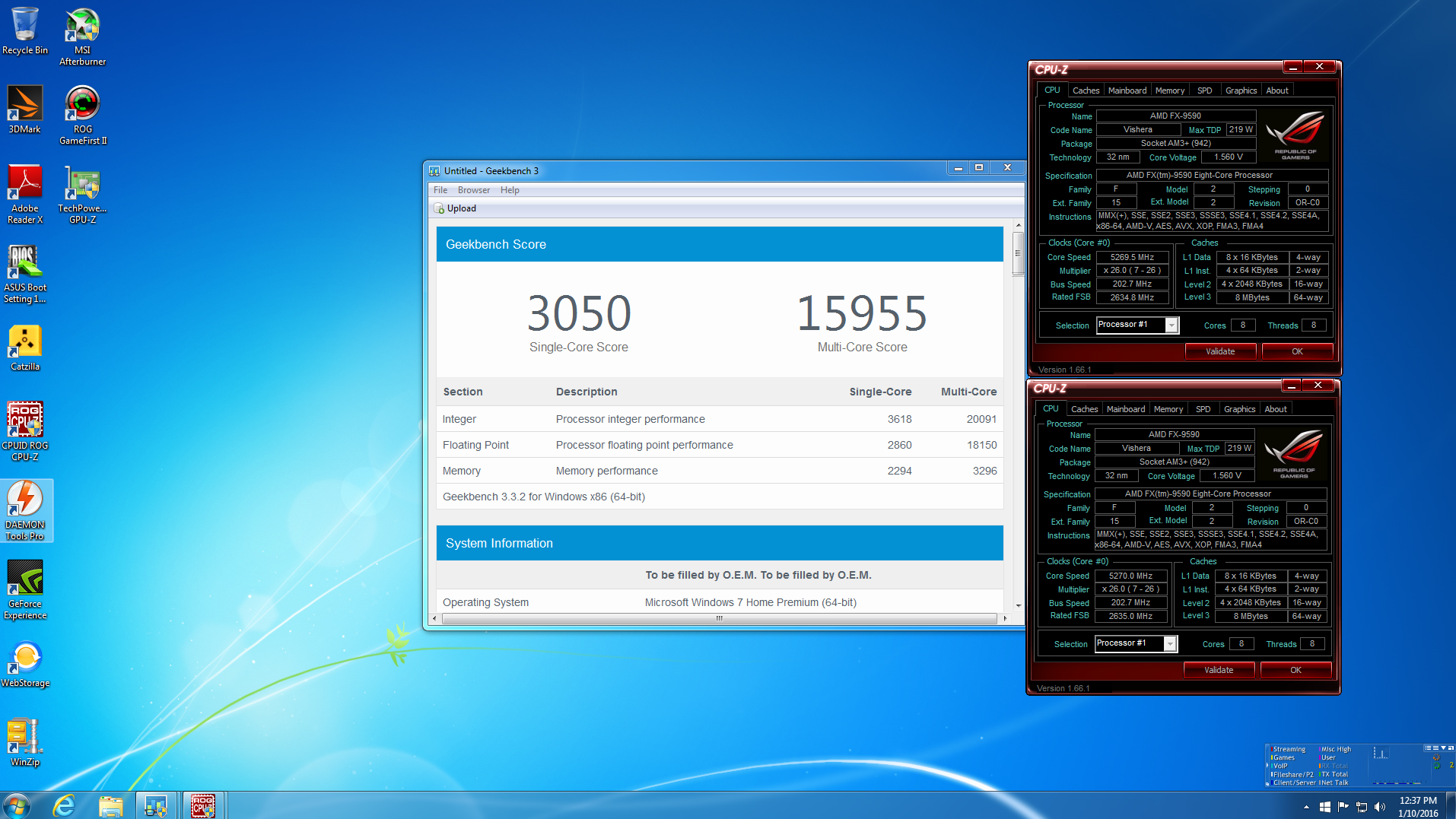Click Validate in lower CPU-Z window

point(1219,670)
